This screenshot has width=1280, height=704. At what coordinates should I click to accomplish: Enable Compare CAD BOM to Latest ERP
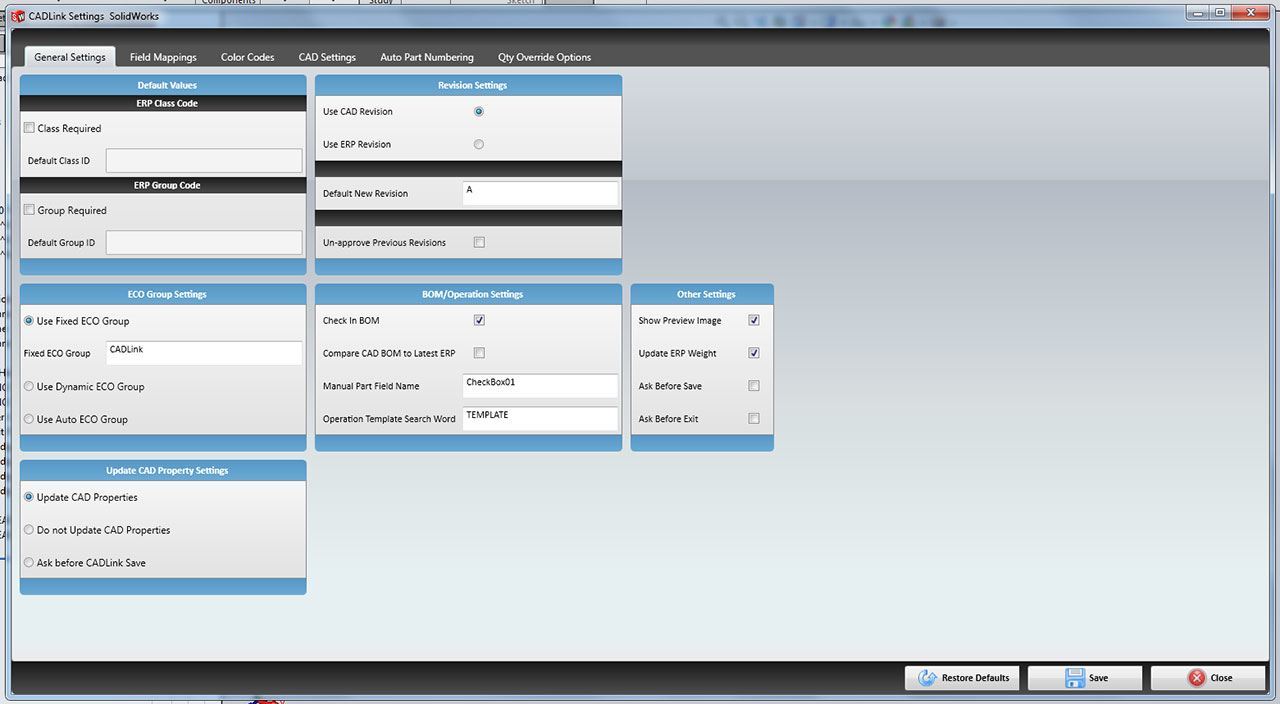click(x=479, y=353)
